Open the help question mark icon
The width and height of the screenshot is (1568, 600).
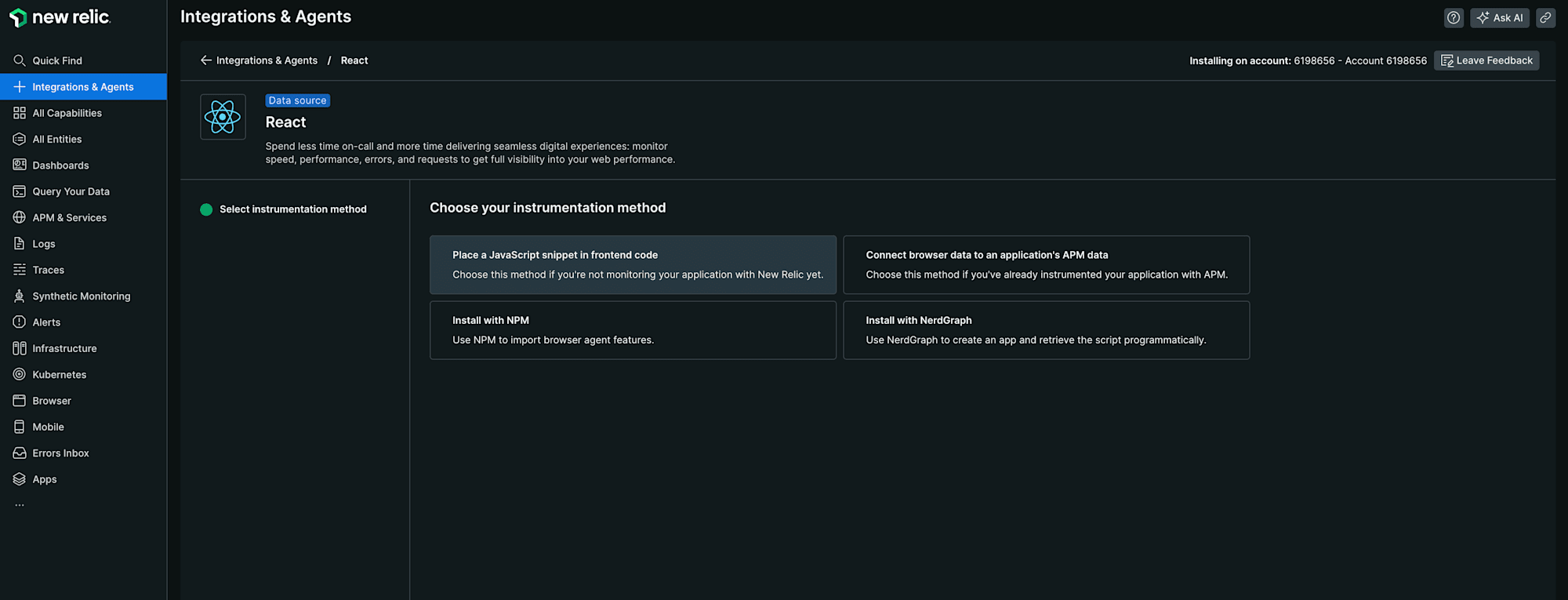[x=1454, y=17]
